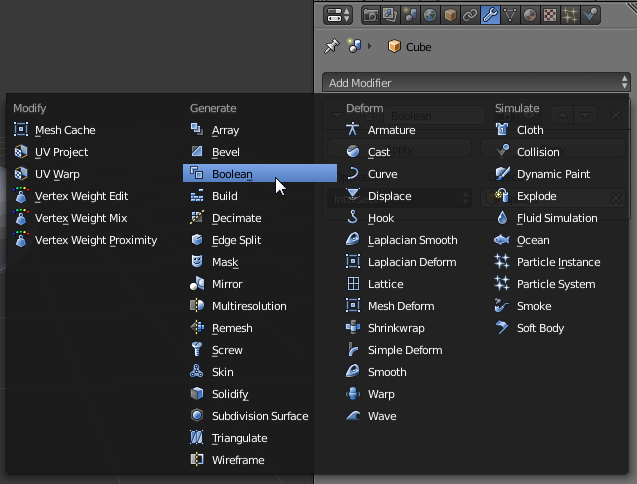
Task: Open the Object Data tab (triangle mesh icon)
Action: pos(510,15)
